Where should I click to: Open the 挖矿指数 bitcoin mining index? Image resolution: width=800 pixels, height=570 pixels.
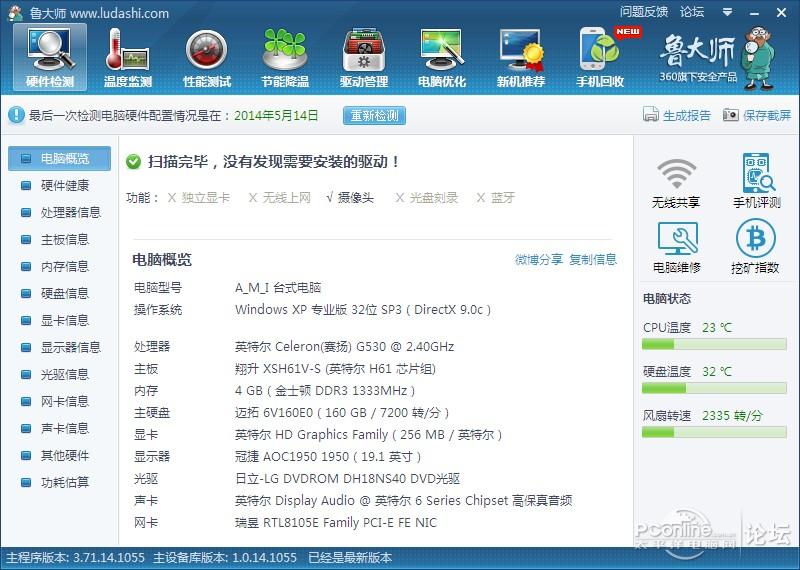click(x=756, y=247)
